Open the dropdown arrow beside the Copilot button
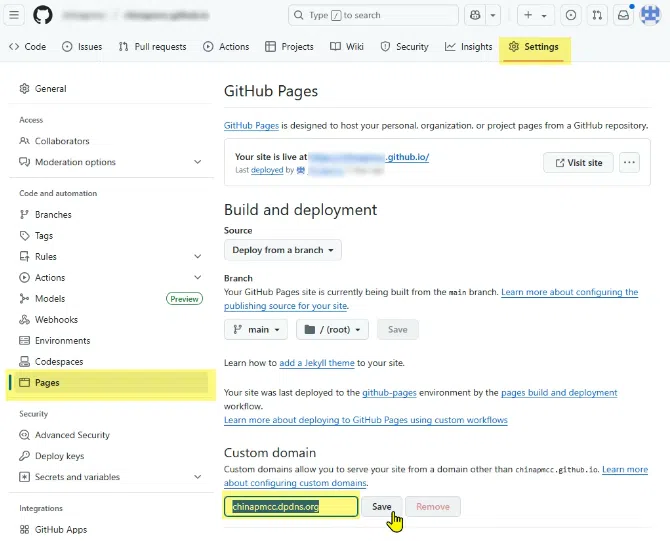This screenshot has width=670, height=541. point(493,15)
